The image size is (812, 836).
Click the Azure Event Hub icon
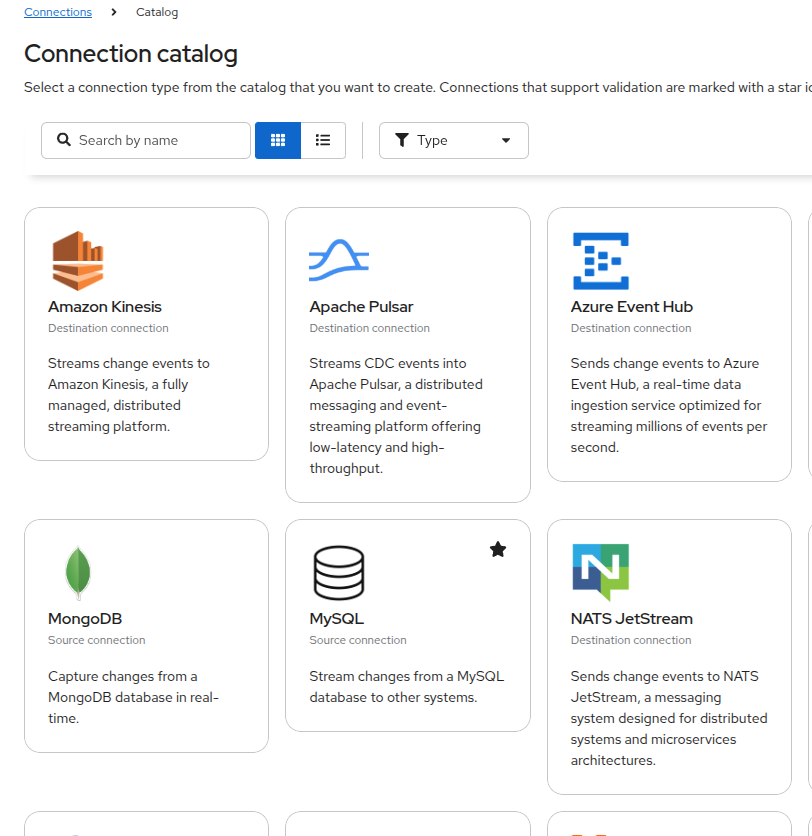point(600,261)
